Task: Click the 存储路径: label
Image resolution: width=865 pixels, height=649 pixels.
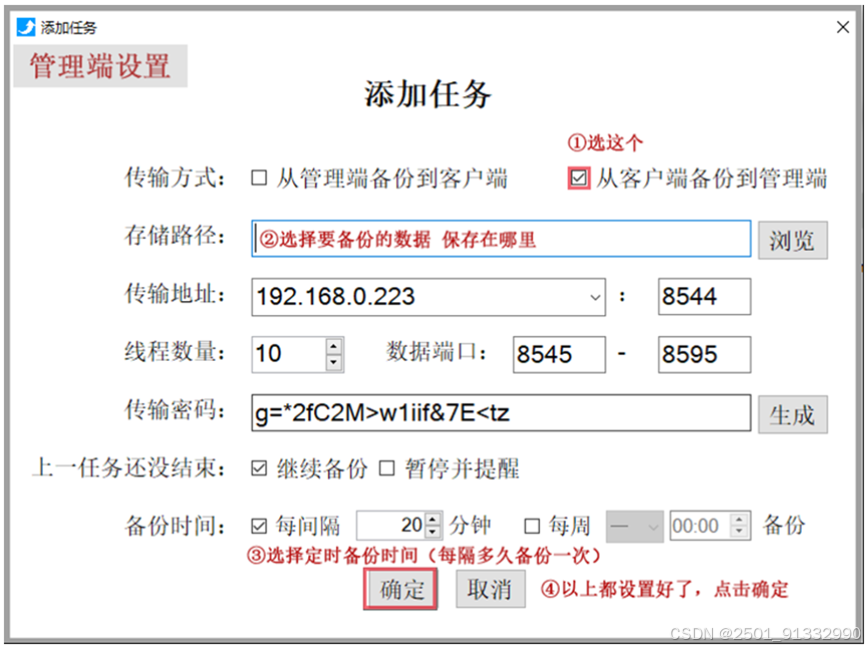Action: [x=175, y=236]
